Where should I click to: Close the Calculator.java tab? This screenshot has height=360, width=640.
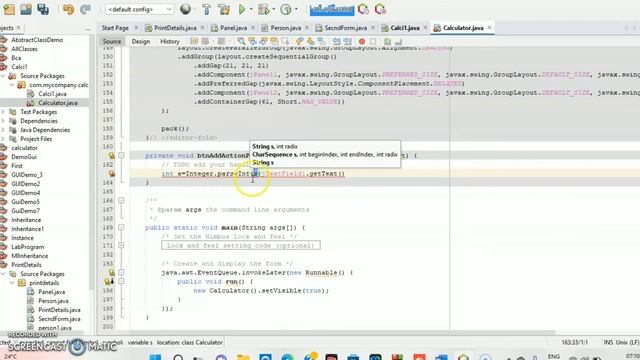[489, 28]
